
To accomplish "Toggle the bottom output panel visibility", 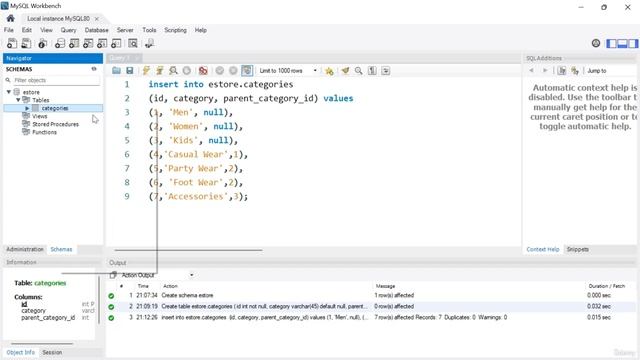I will pyautogui.click(x=622, y=43).
